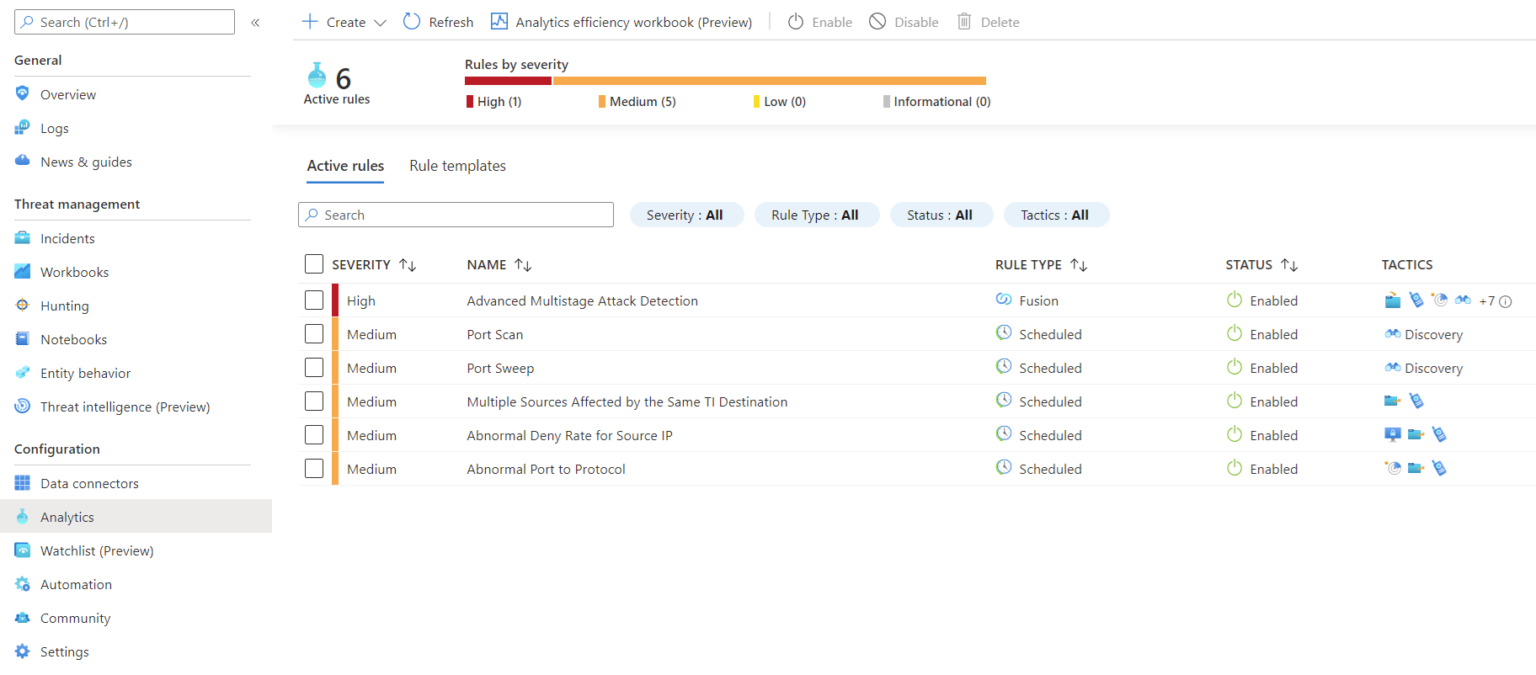
Task: Select the Notebooks section
Action: [x=73, y=339]
